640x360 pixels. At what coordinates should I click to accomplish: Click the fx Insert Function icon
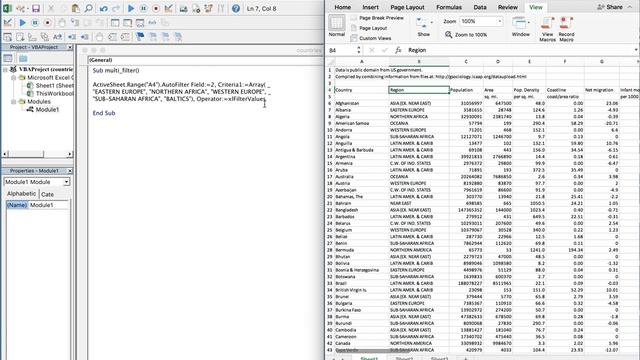[x=398, y=50]
